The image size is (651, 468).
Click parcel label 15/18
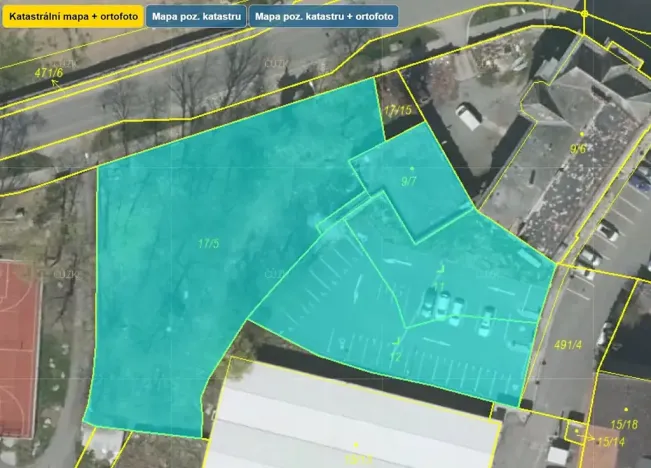(x=624, y=424)
